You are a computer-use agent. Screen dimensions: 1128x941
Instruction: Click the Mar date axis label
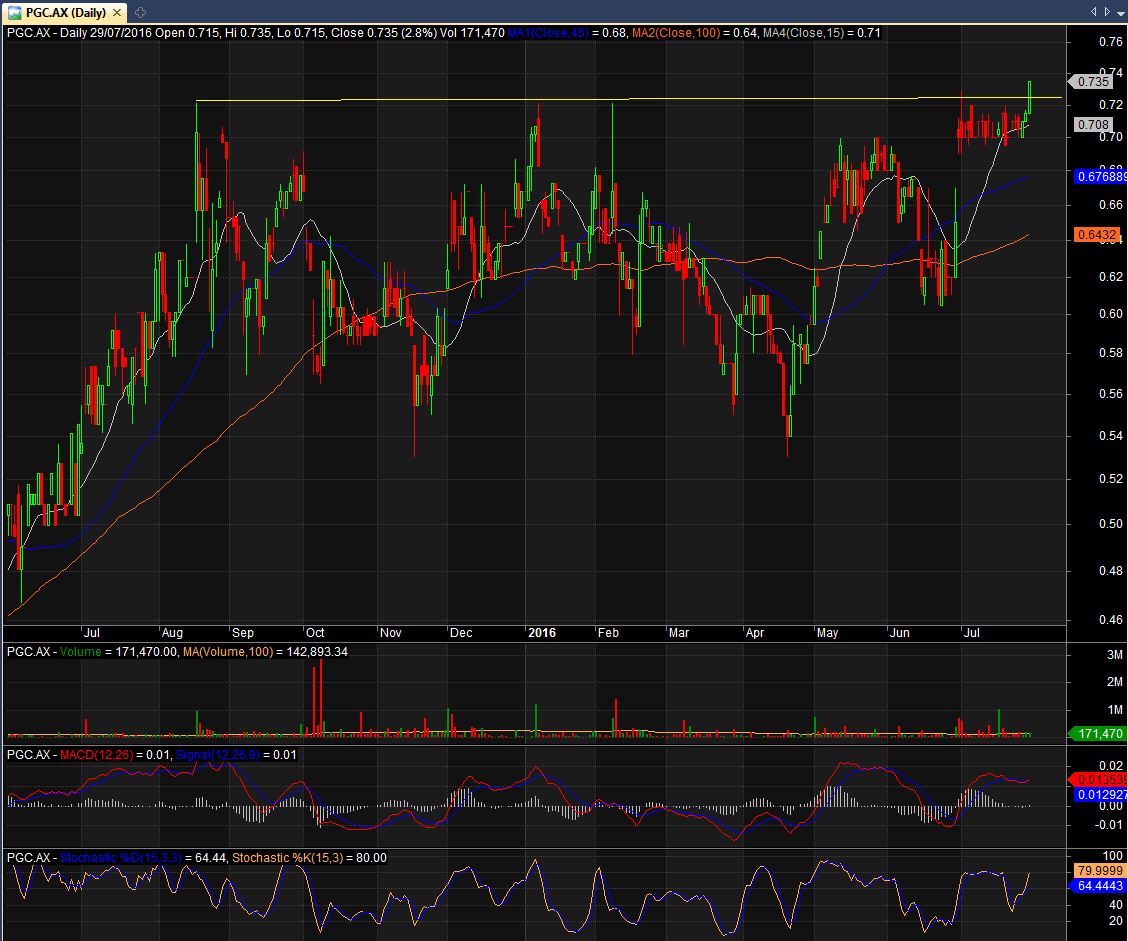click(678, 633)
